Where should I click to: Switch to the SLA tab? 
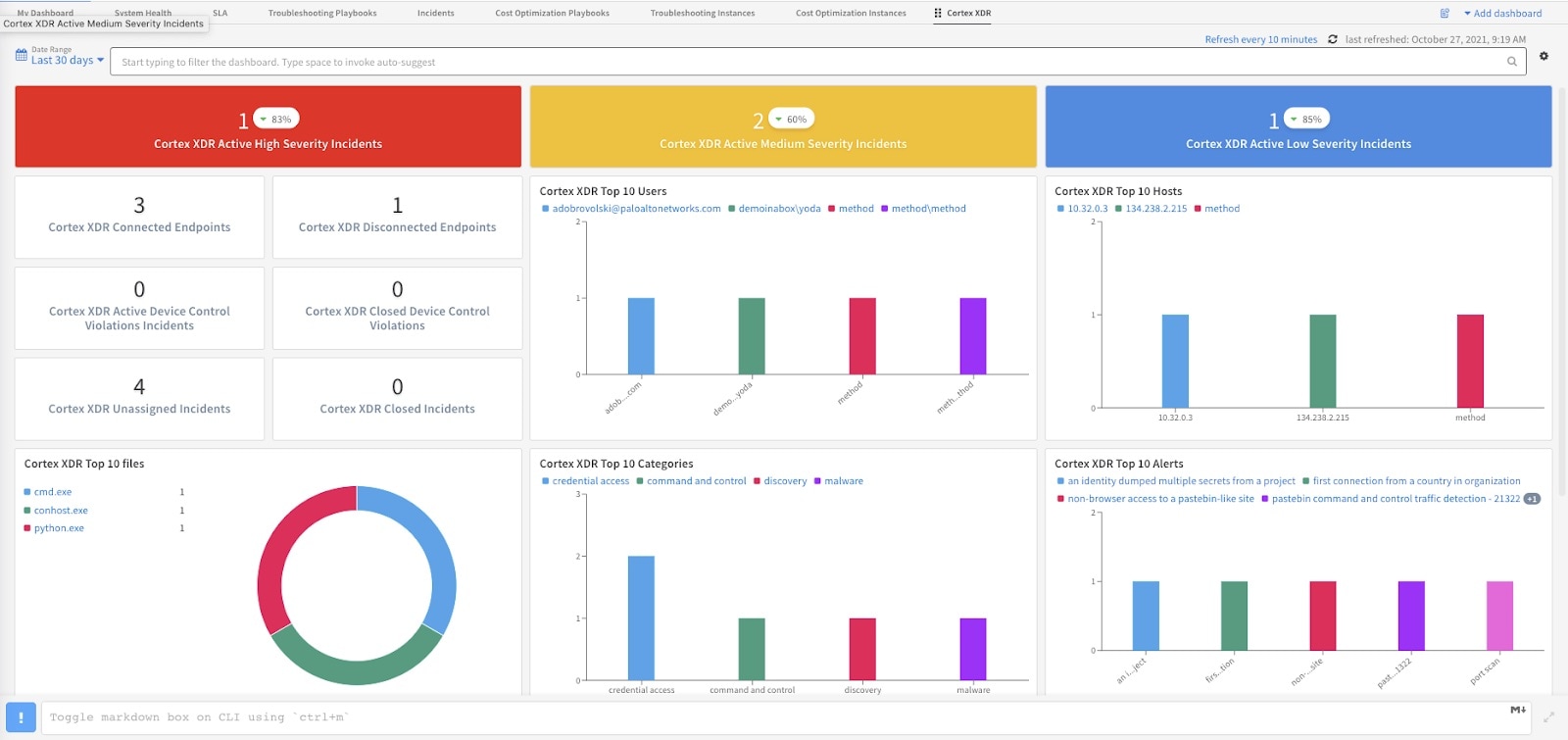coord(220,13)
